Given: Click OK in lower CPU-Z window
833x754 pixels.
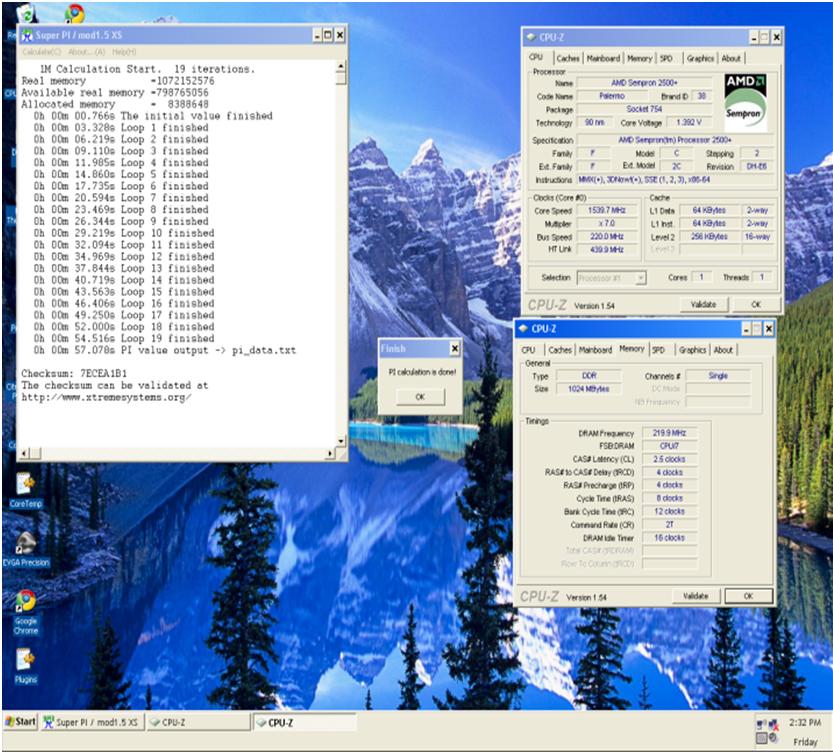Looking at the screenshot, I should click(x=748, y=596).
